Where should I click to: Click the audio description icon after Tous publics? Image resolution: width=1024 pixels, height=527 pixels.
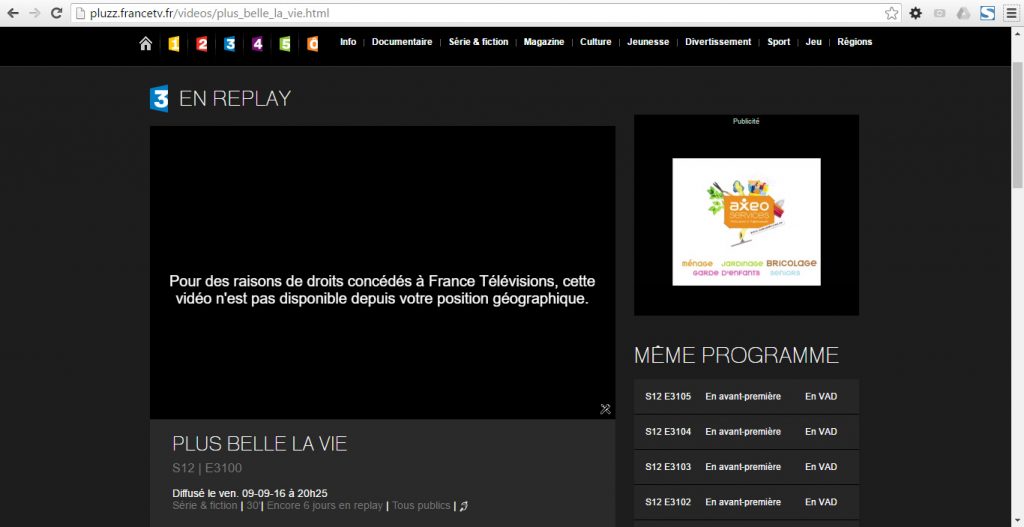[464, 505]
